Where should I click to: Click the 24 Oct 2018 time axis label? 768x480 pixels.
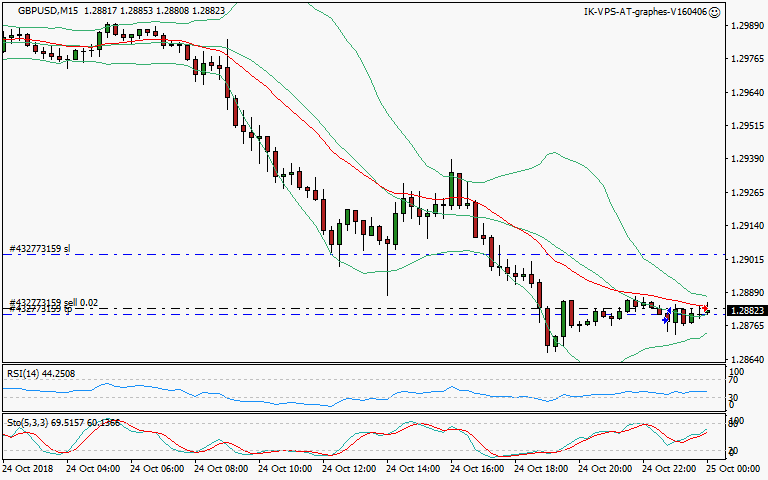28,469
